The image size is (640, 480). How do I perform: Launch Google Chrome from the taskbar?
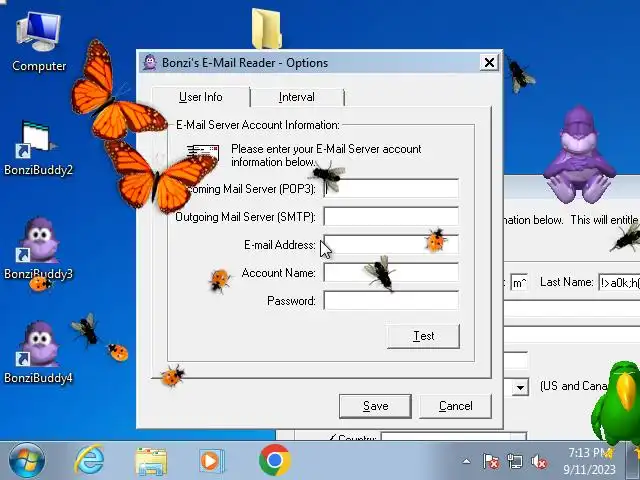click(275, 460)
